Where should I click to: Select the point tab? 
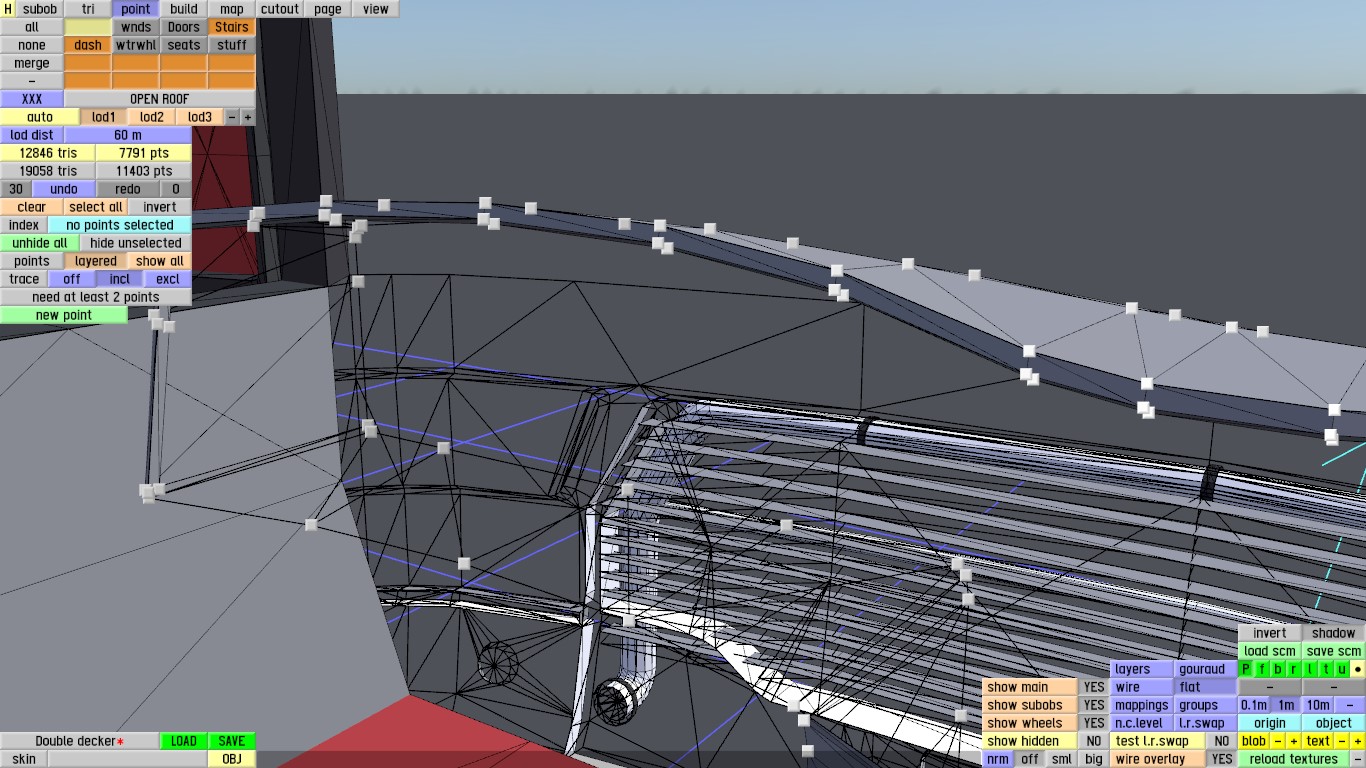point(136,9)
